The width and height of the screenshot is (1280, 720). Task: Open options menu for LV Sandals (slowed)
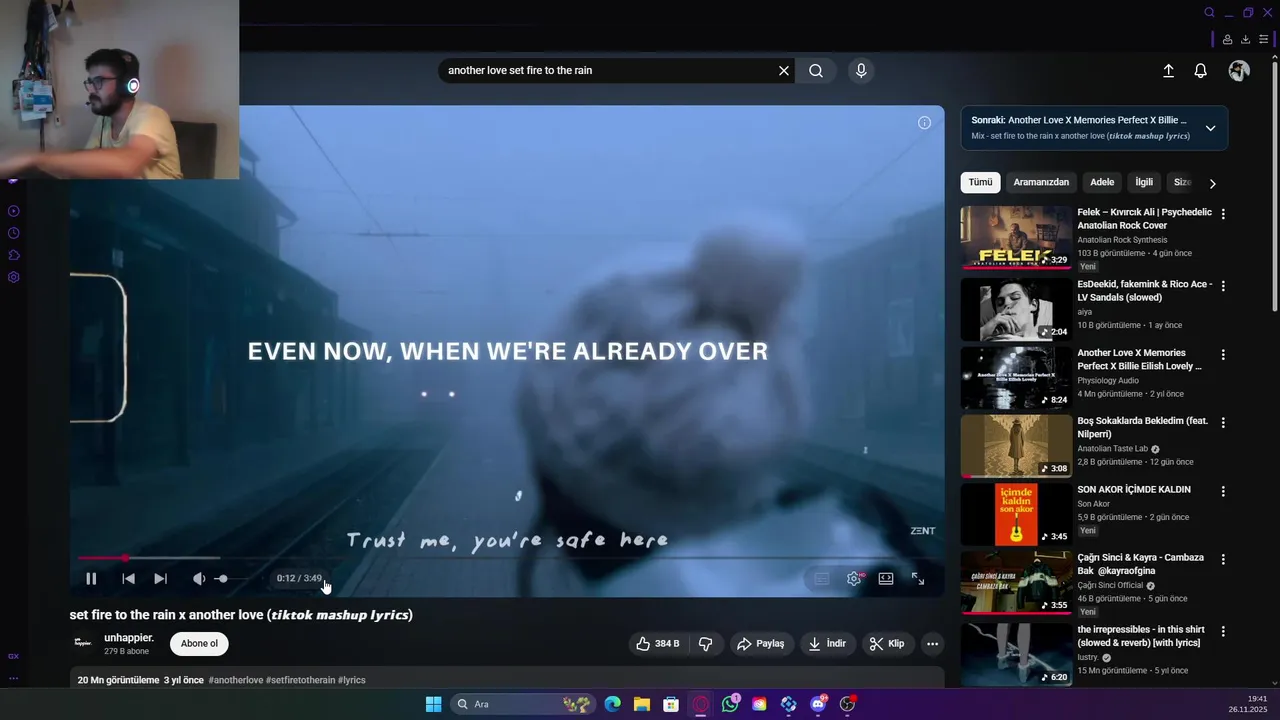pos(1223,286)
